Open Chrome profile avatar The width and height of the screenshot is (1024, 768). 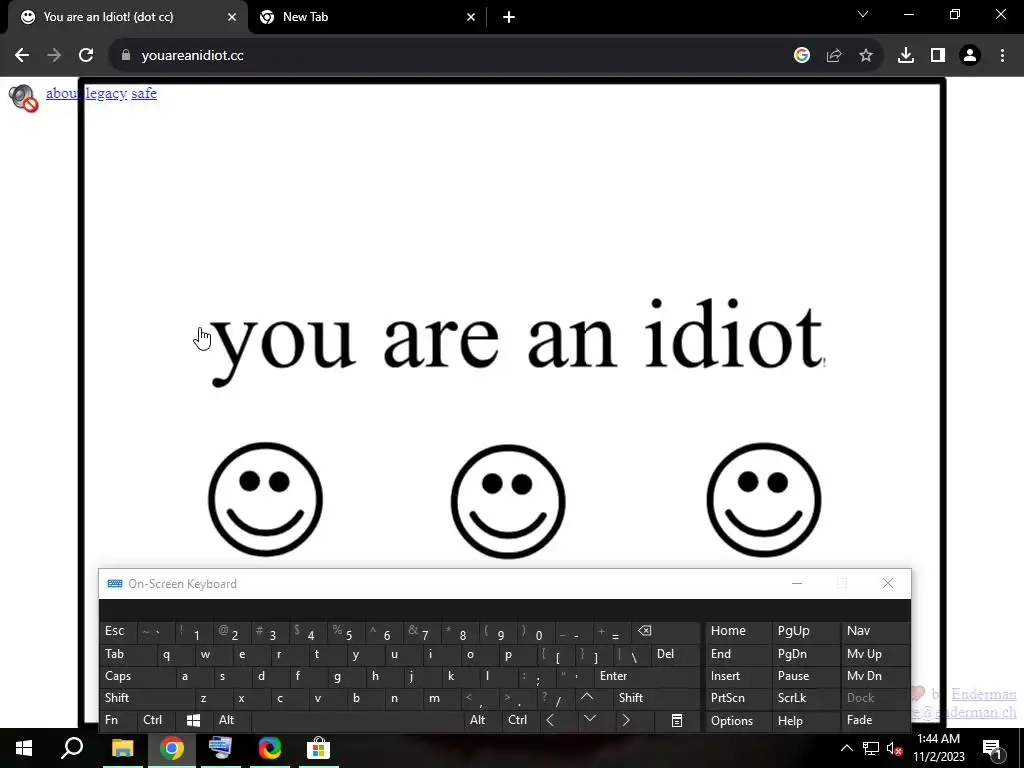click(x=970, y=56)
